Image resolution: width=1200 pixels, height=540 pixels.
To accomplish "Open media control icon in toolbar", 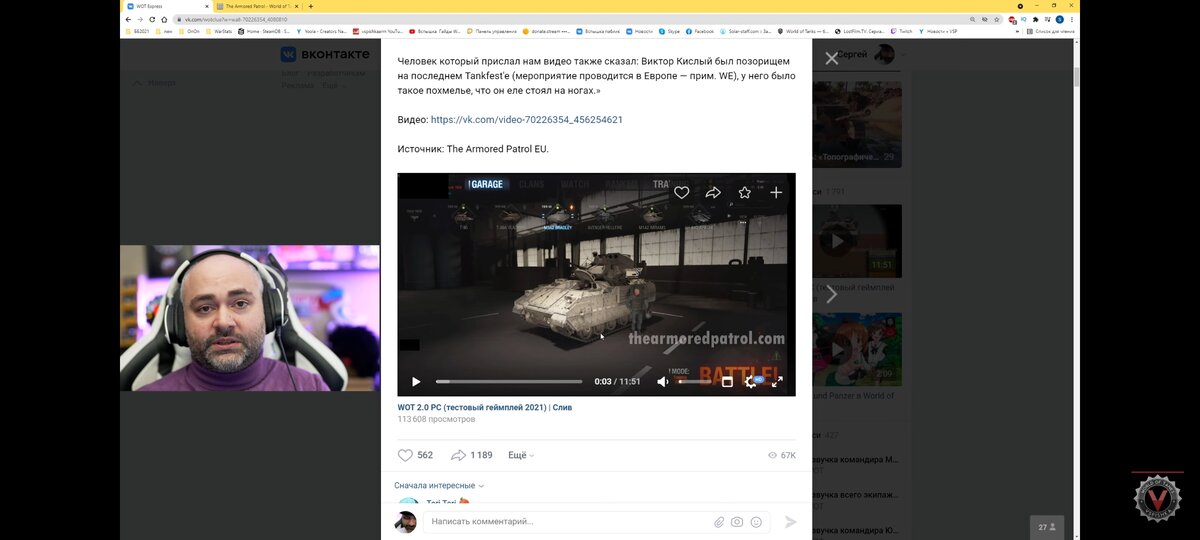I will tap(1047, 19).
